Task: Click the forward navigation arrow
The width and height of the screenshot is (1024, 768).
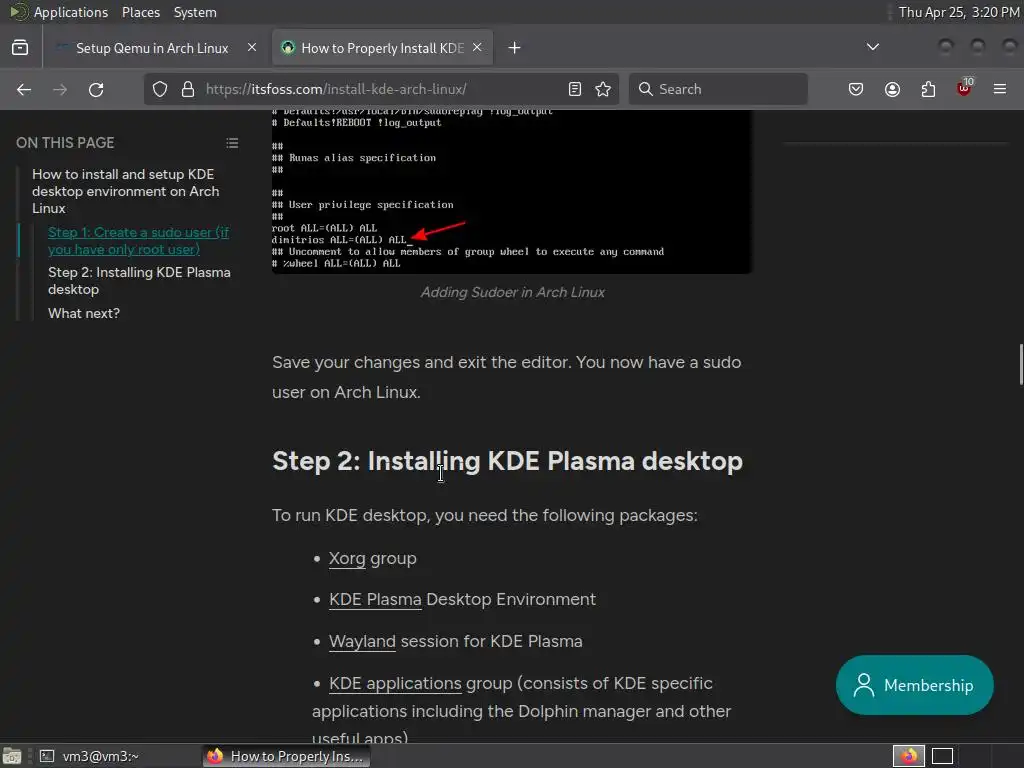Action: tap(60, 89)
